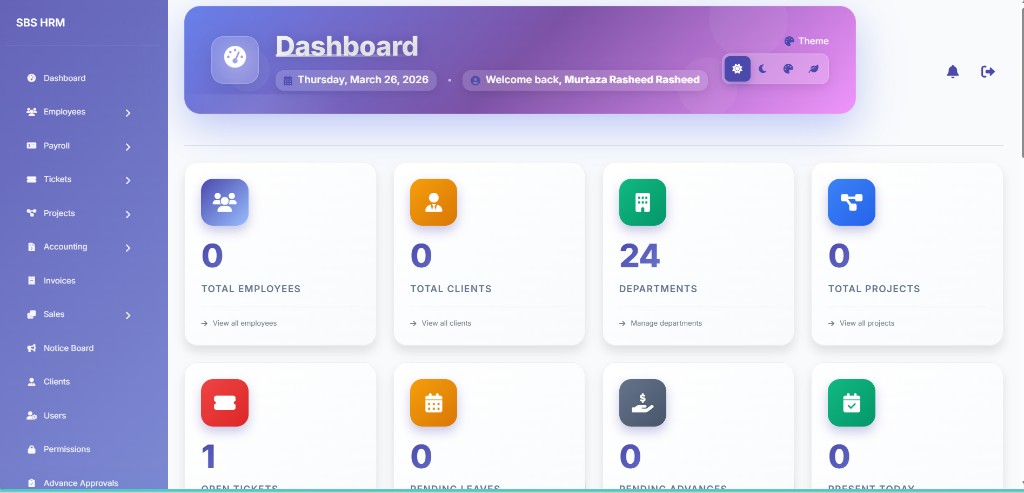
Task: Click the Clients person icon in sidebar
Action: click(31, 382)
